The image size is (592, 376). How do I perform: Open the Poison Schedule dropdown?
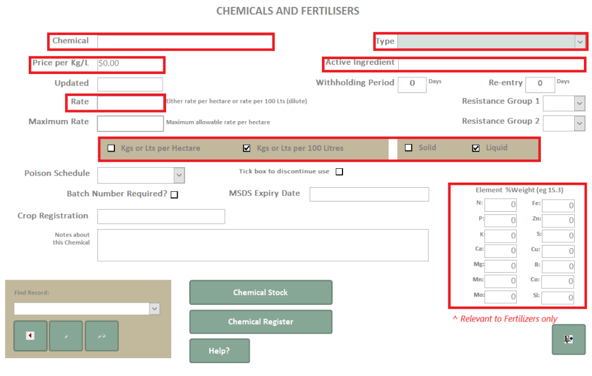pyautogui.click(x=179, y=175)
